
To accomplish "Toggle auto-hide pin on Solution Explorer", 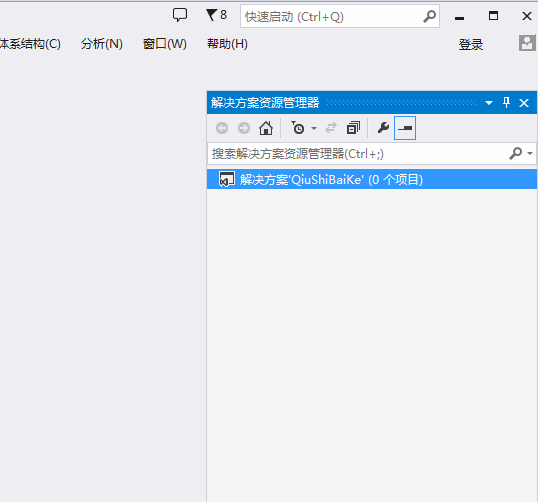I will pos(506,103).
